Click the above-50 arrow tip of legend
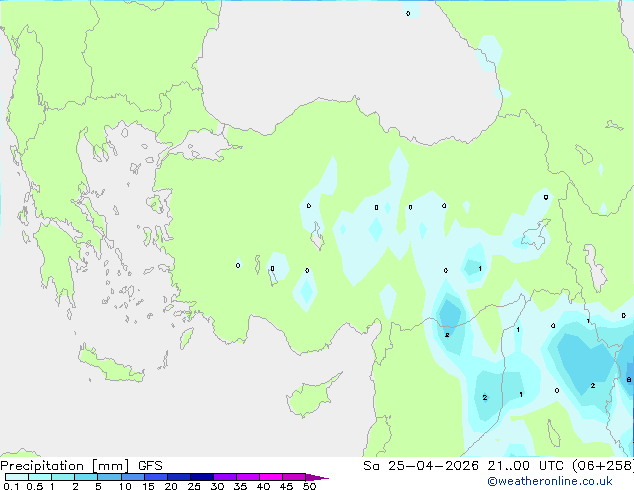Viewport: 634px width, 490px height. (317, 477)
